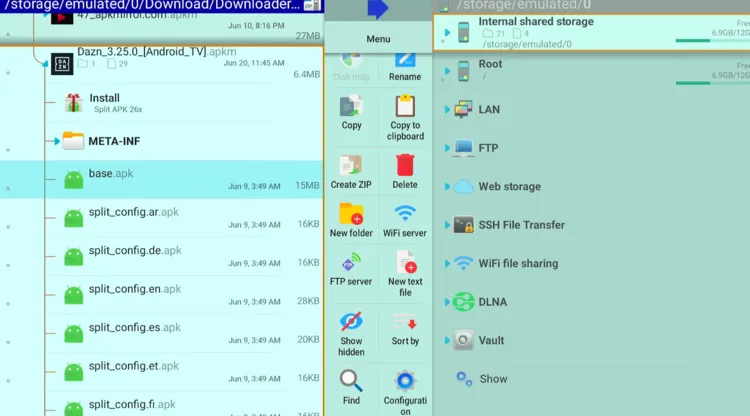
Task: Expand Web storage
Action: click(x=447, y=186)
